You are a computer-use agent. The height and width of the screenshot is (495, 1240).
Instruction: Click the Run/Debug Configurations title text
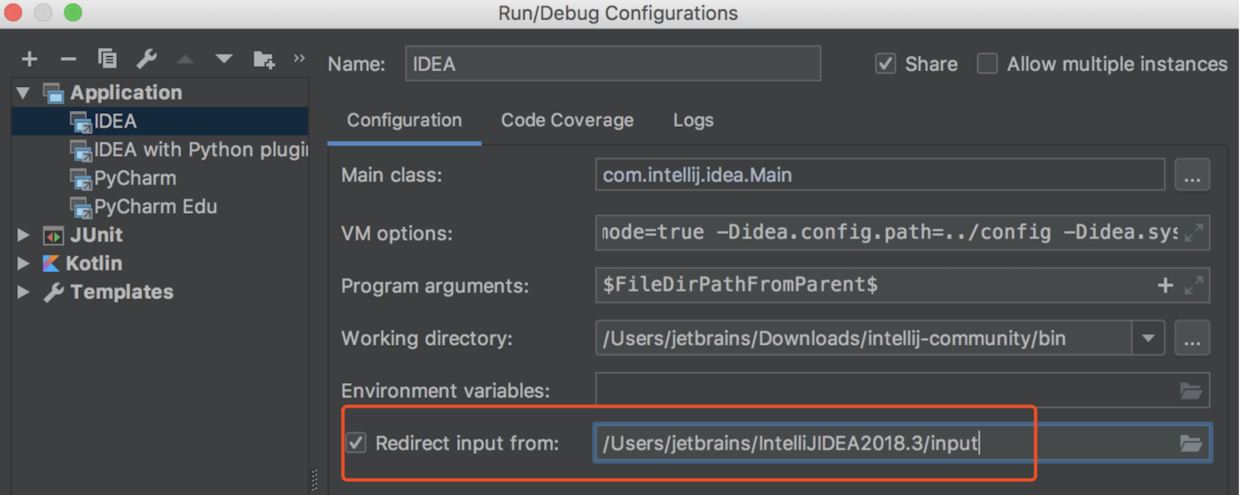click(x=618, y=13)
